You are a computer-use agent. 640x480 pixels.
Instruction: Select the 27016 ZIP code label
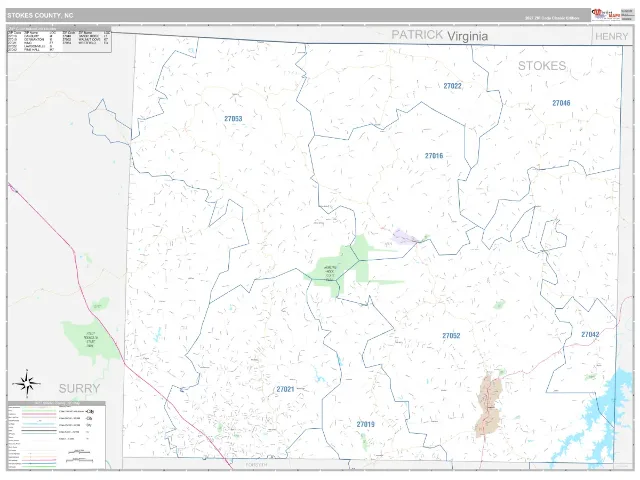pyautogui.click(x=433, y=156)
